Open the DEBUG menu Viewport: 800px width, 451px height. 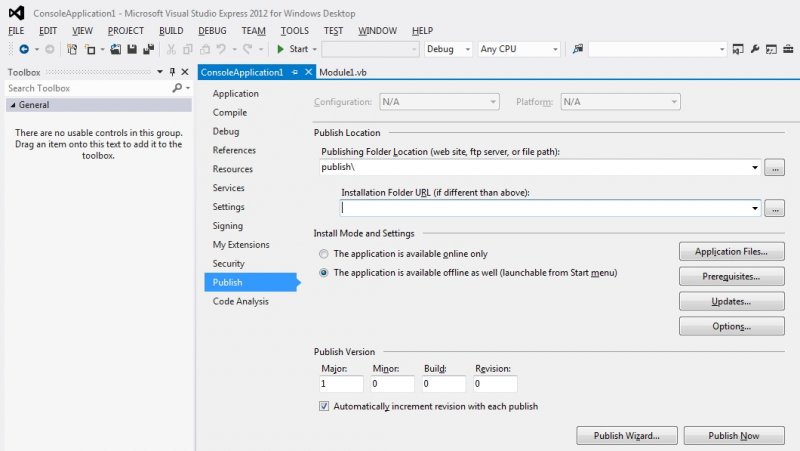pyautogui.click(x=212, y=31)
